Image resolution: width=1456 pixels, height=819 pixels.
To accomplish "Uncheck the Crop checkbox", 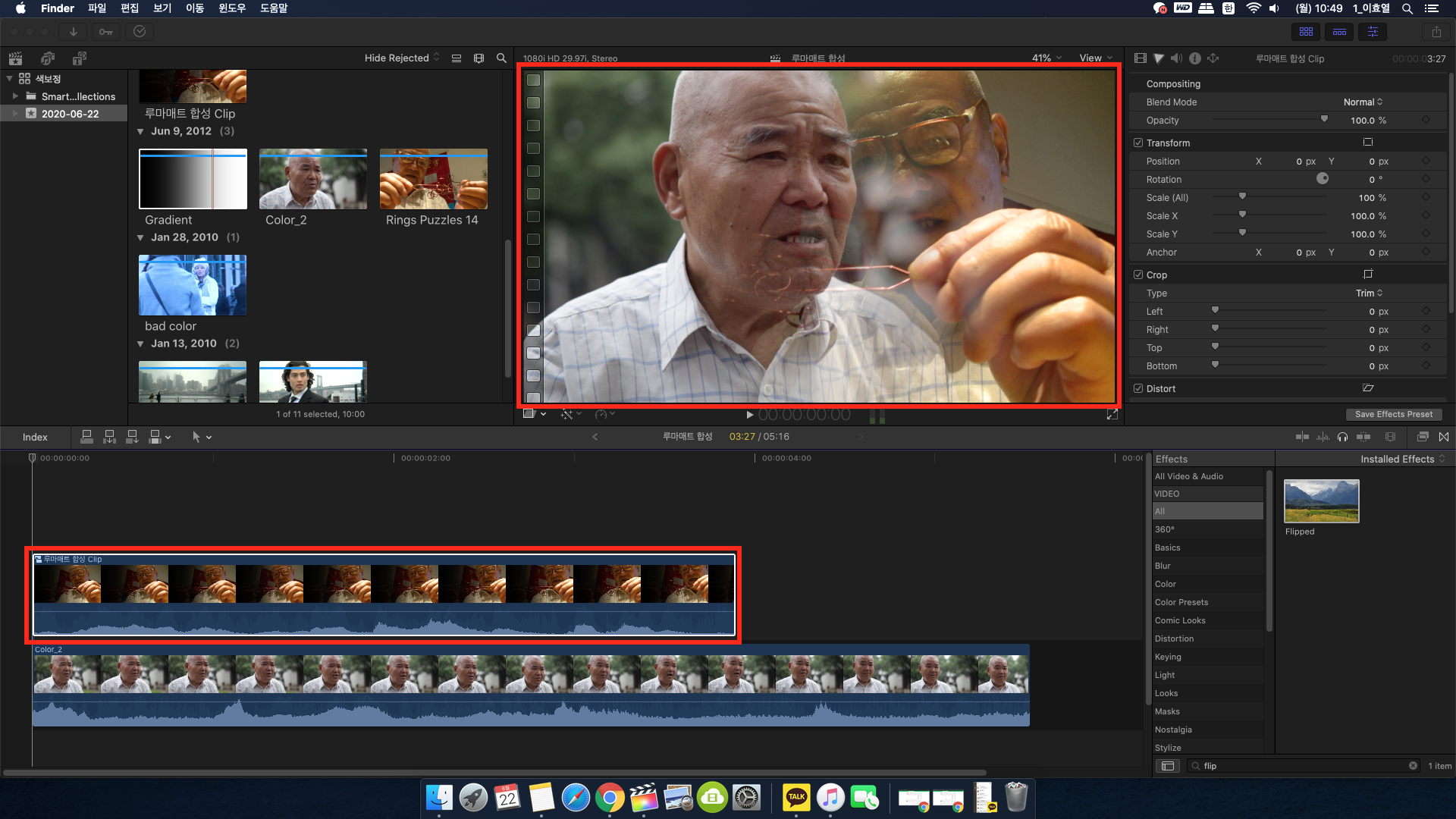I will [1138, 275].
